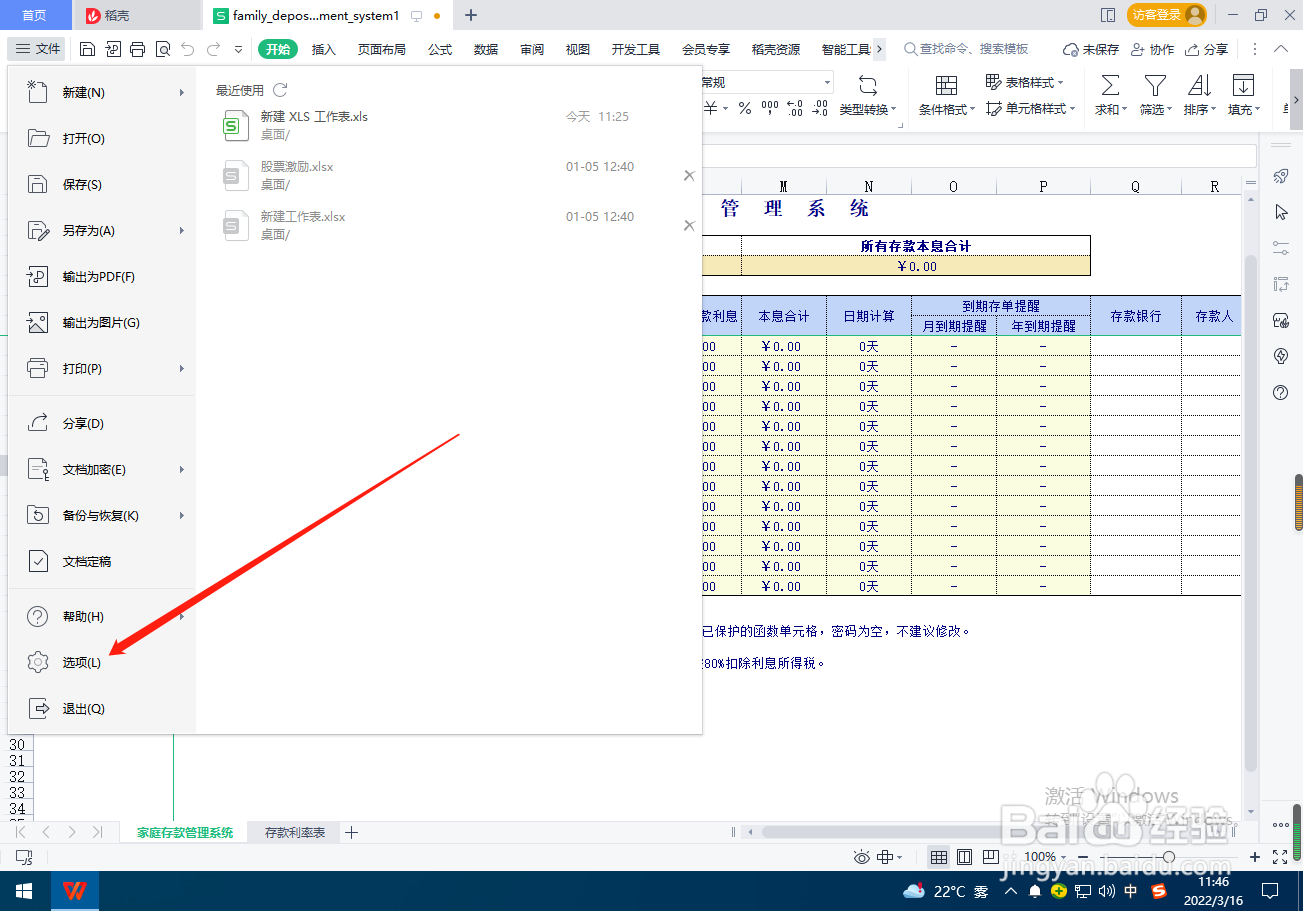Click the print preview icon in quick toolbar
This screenshot has height=911, width=1303.
coord(163,49)
